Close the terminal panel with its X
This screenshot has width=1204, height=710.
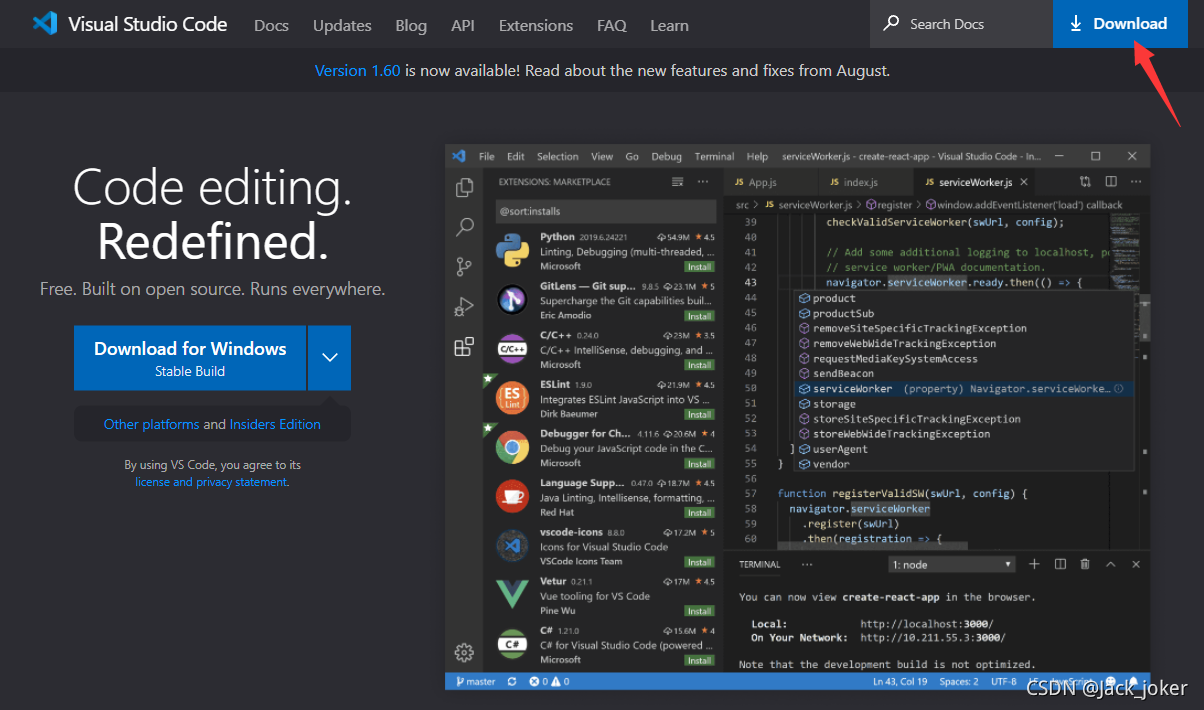(1136, 564)
